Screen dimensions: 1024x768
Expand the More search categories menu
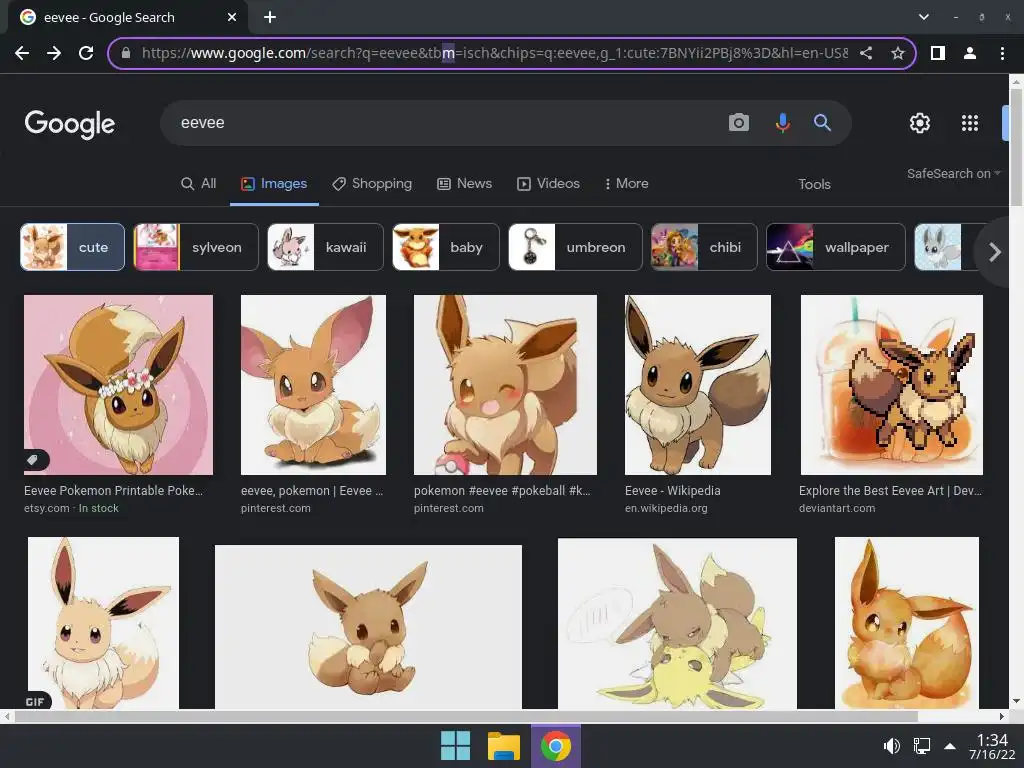626,184
